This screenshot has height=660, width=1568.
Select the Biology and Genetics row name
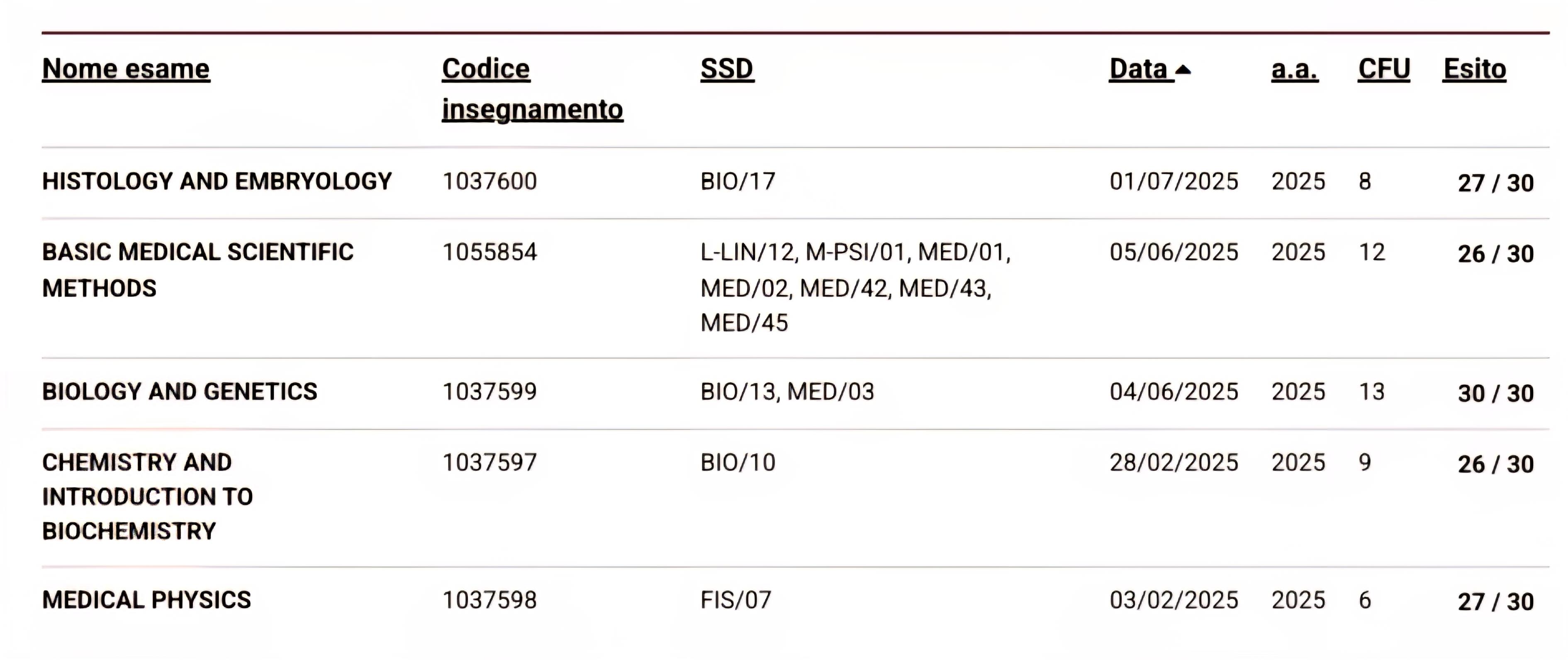click(180, 392)
